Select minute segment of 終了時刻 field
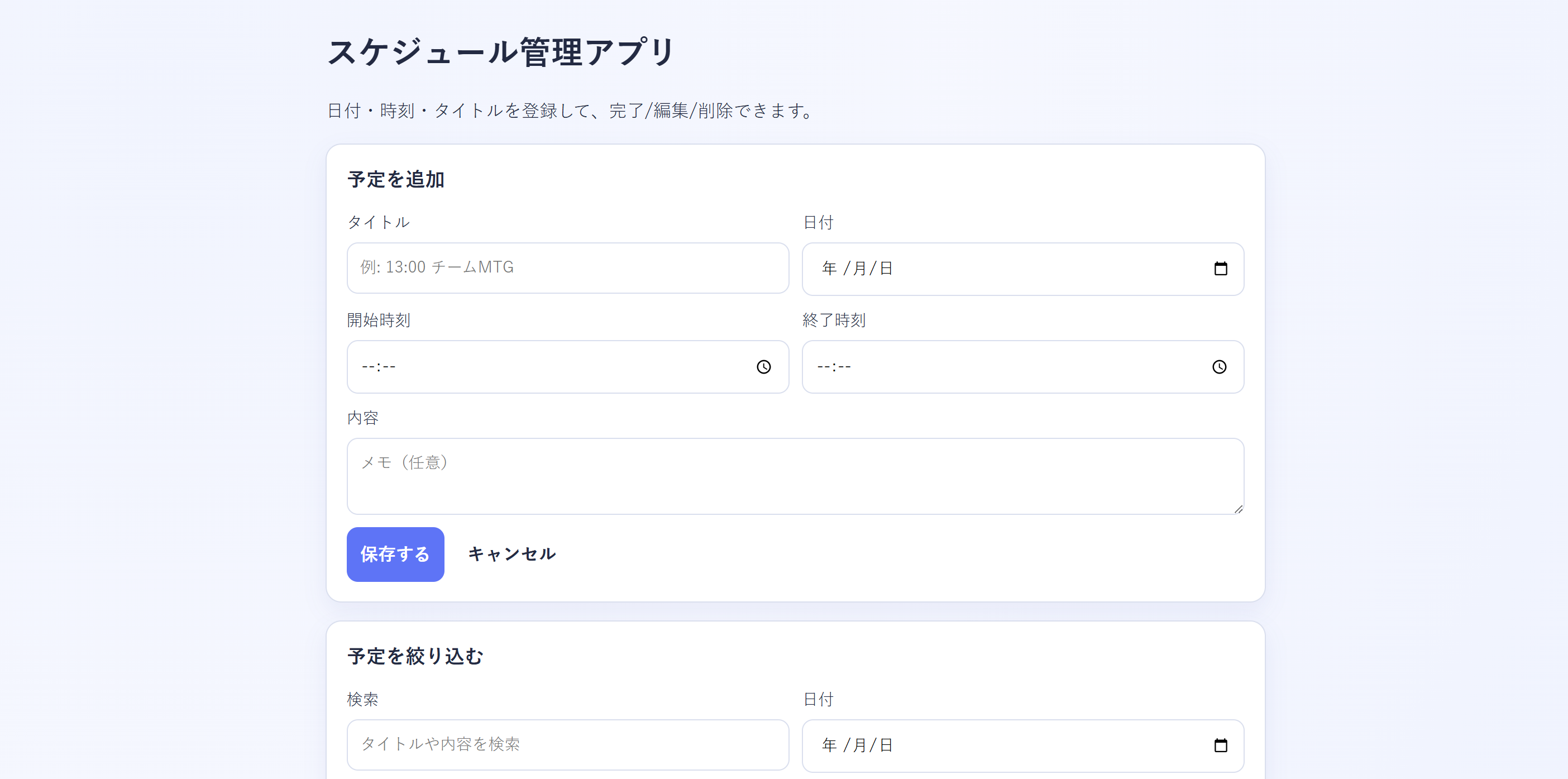 coord(844,367)
